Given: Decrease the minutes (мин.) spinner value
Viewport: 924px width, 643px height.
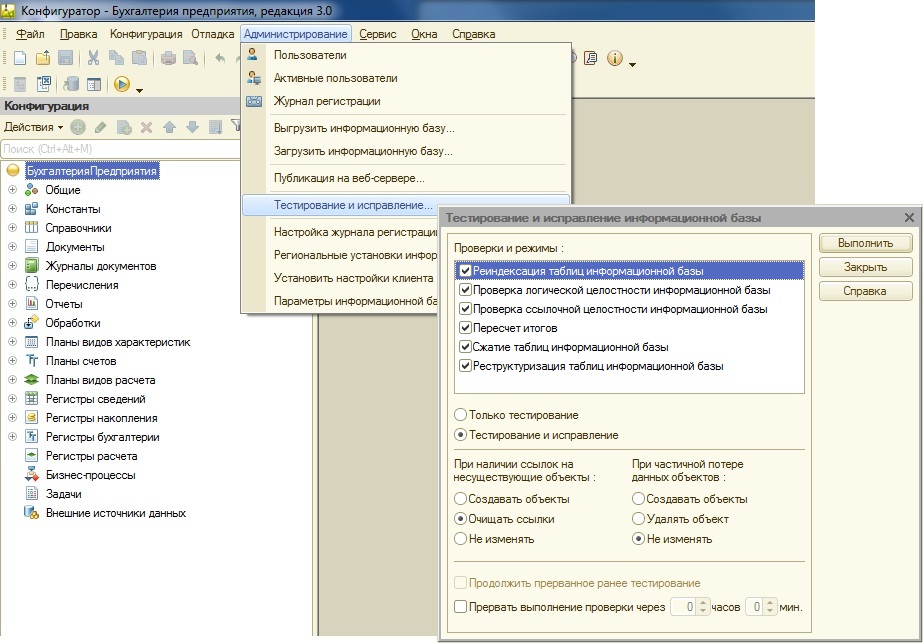Looking at the screenshot, I should [771, 611].
